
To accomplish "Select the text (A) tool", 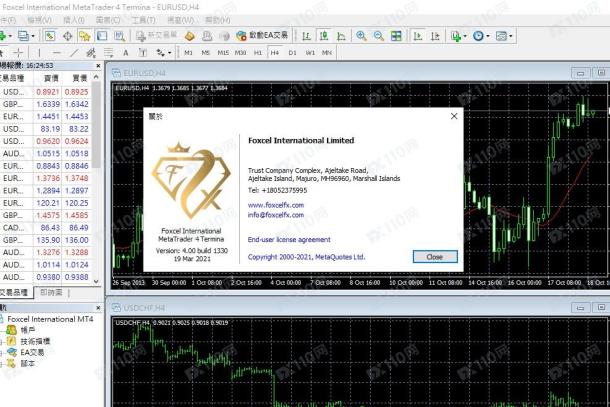I will (126, 53).
